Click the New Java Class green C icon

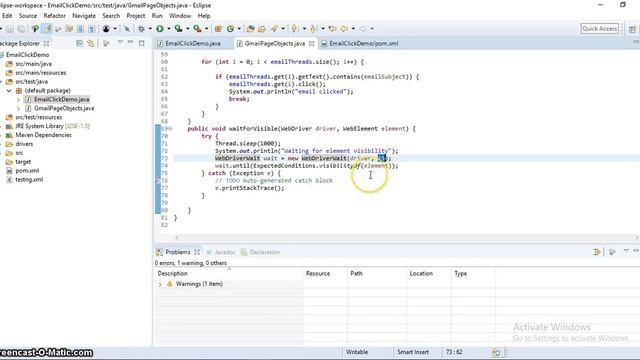(231, 29)
